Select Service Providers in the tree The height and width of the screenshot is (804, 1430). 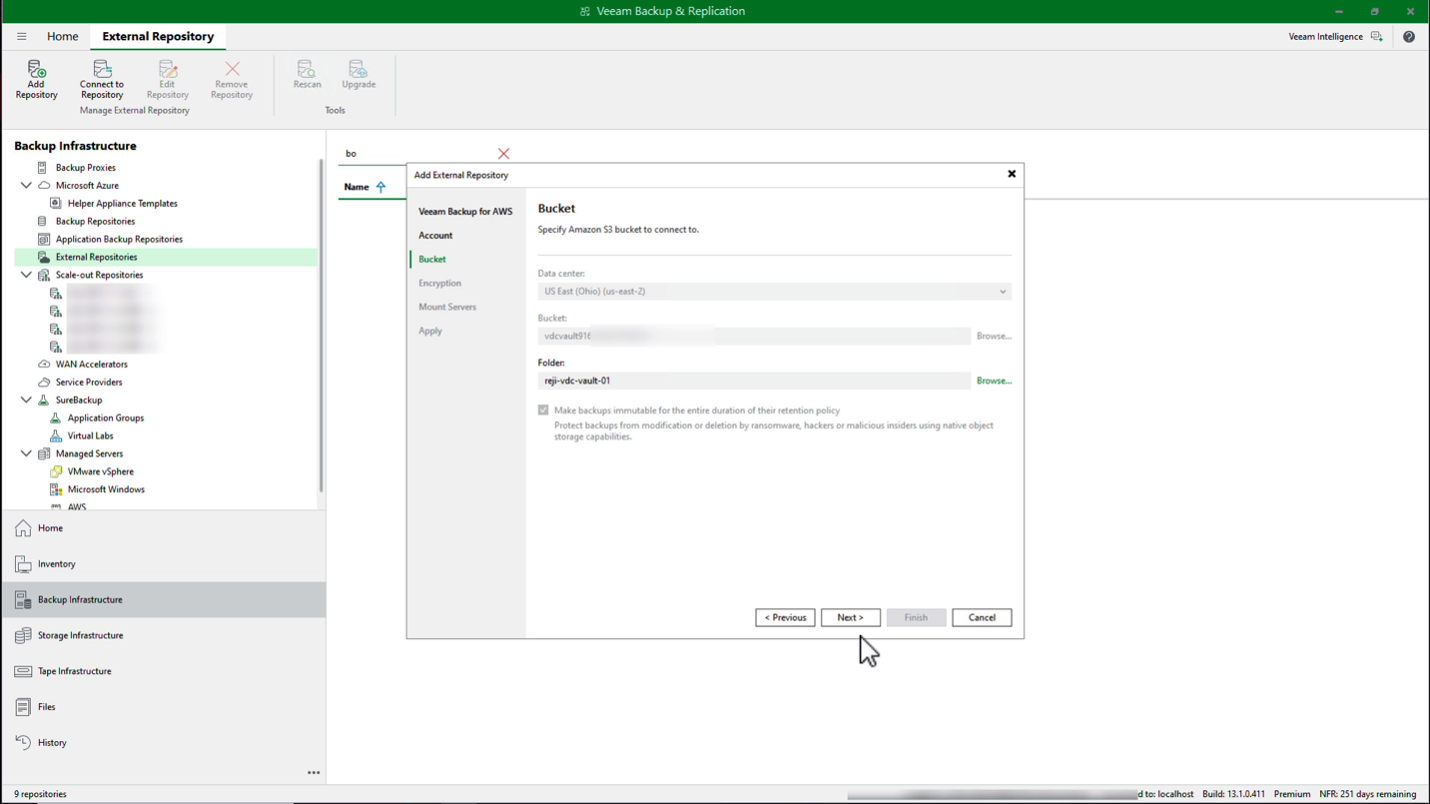[x=89, y=382]
